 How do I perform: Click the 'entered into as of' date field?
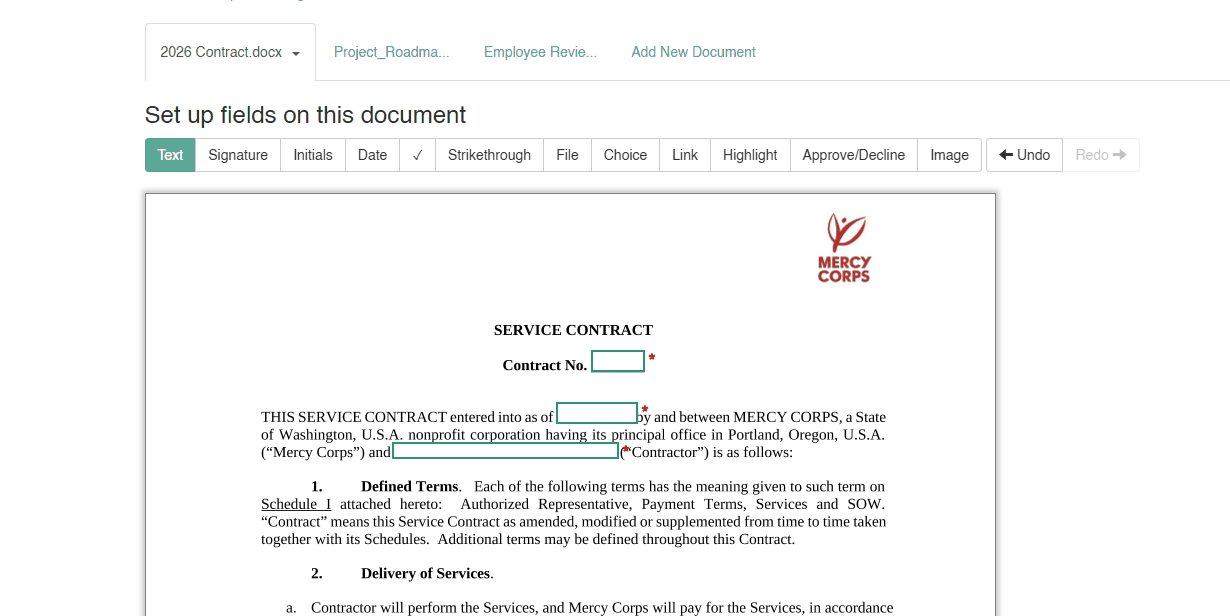pos(597,413)
